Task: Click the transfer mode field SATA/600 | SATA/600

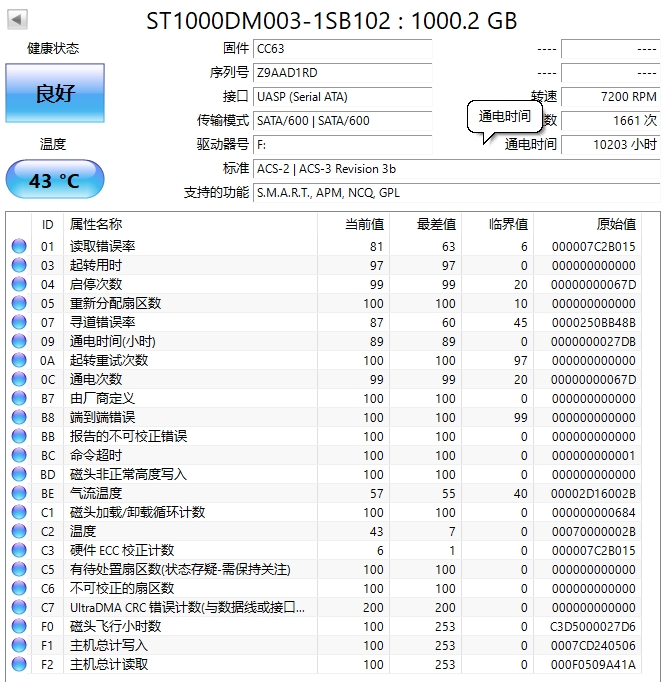Action: click(x=343, y=120)
